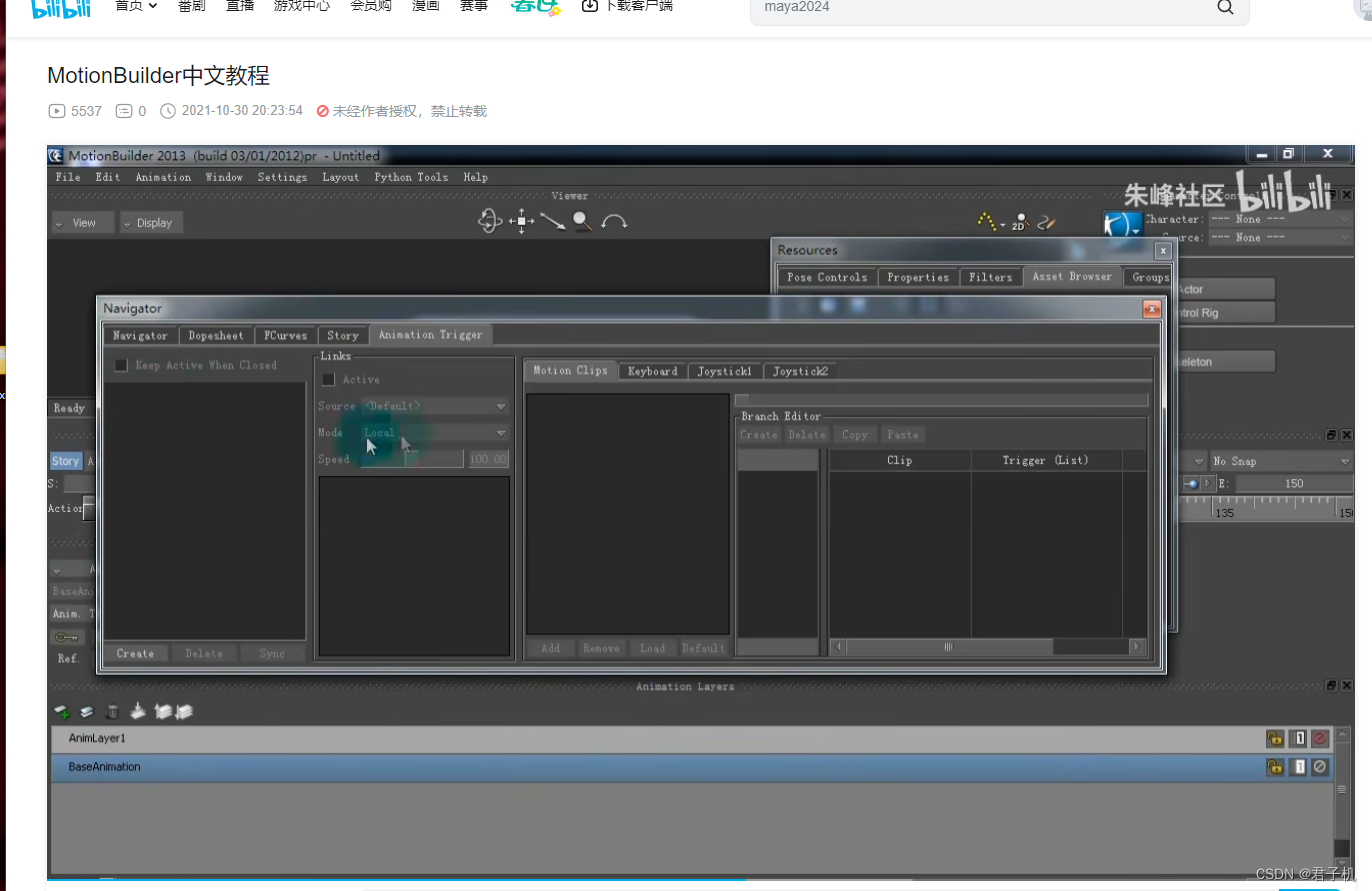
Task: Open the Source Default dropdown
Action: click(435, 405)
